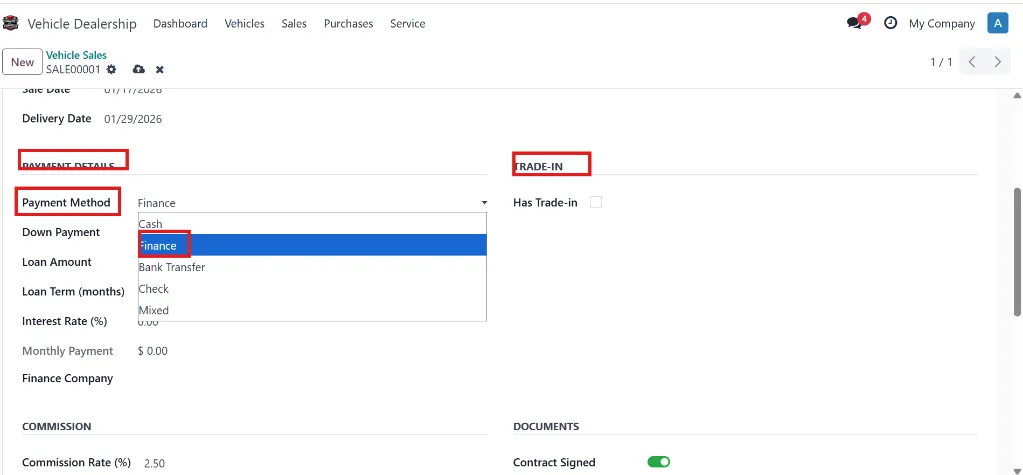Choose Check payment option
The image size is (1023, 475).
point(312,288)
